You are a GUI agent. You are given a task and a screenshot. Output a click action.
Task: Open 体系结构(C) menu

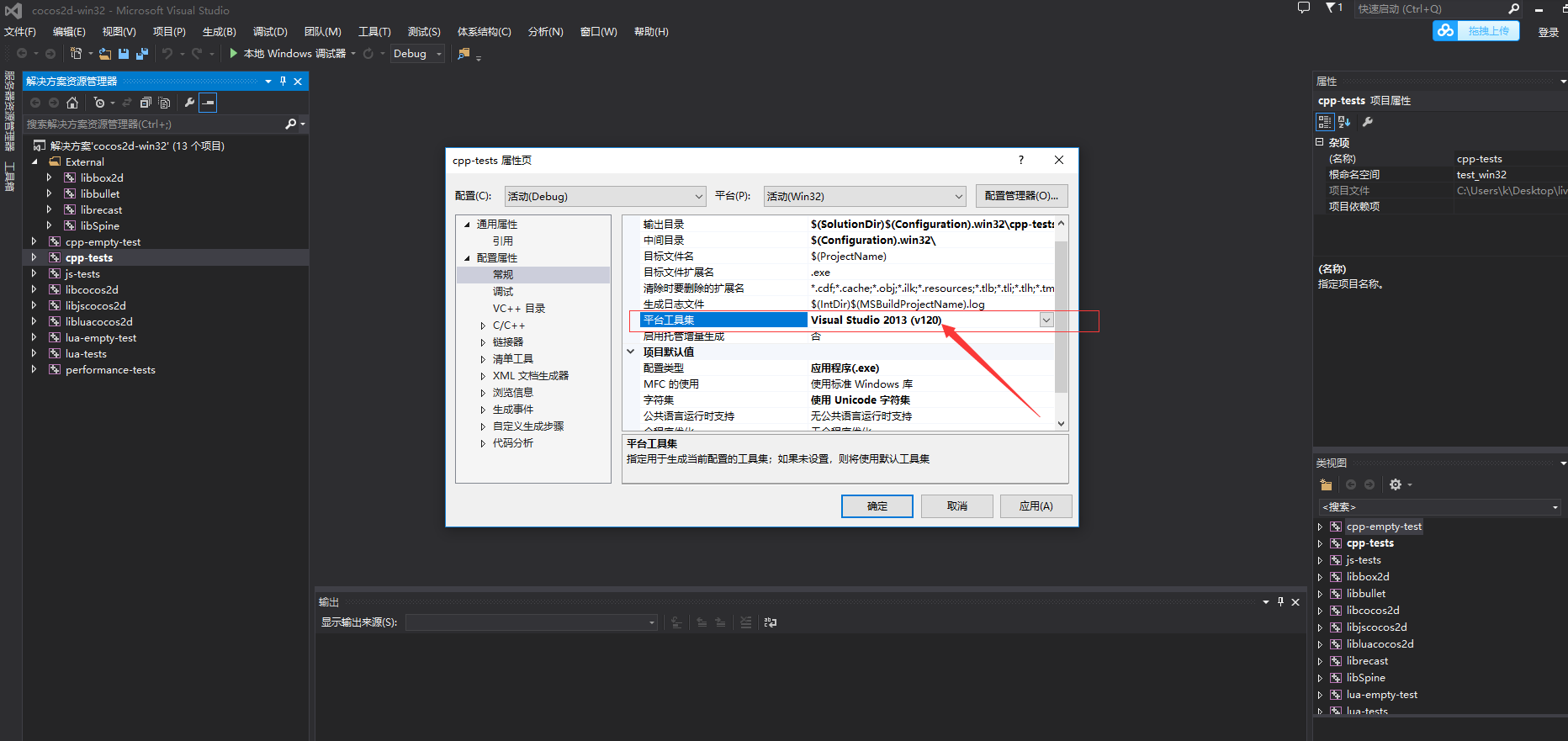pyautogui.click(x=484, y=32)
